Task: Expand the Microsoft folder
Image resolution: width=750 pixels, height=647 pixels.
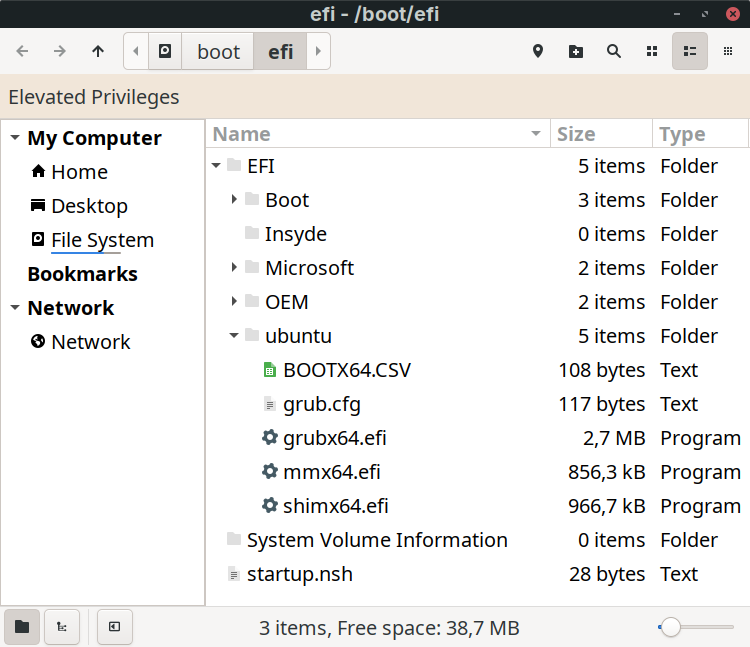Action: pos(234,268)
